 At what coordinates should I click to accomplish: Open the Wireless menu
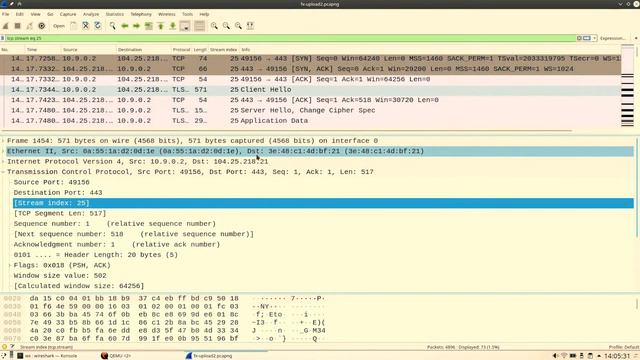[x=167, y=14]
